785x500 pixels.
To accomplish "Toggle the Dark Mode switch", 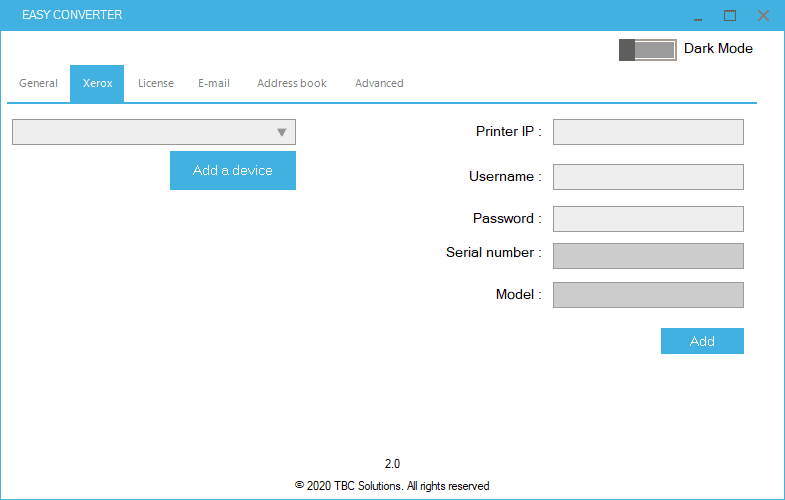I will [x=647, y=49].
